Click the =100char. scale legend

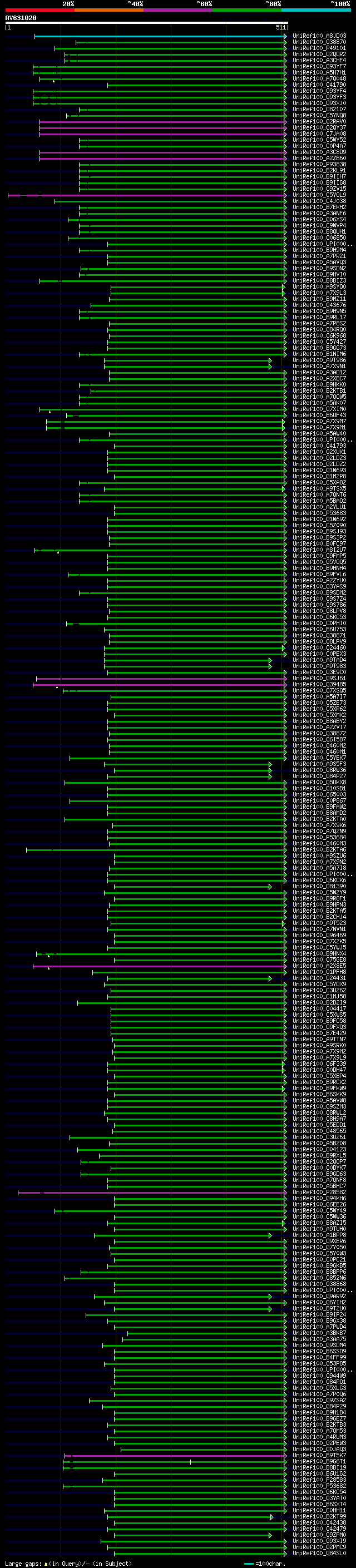tap(265, 1563)
